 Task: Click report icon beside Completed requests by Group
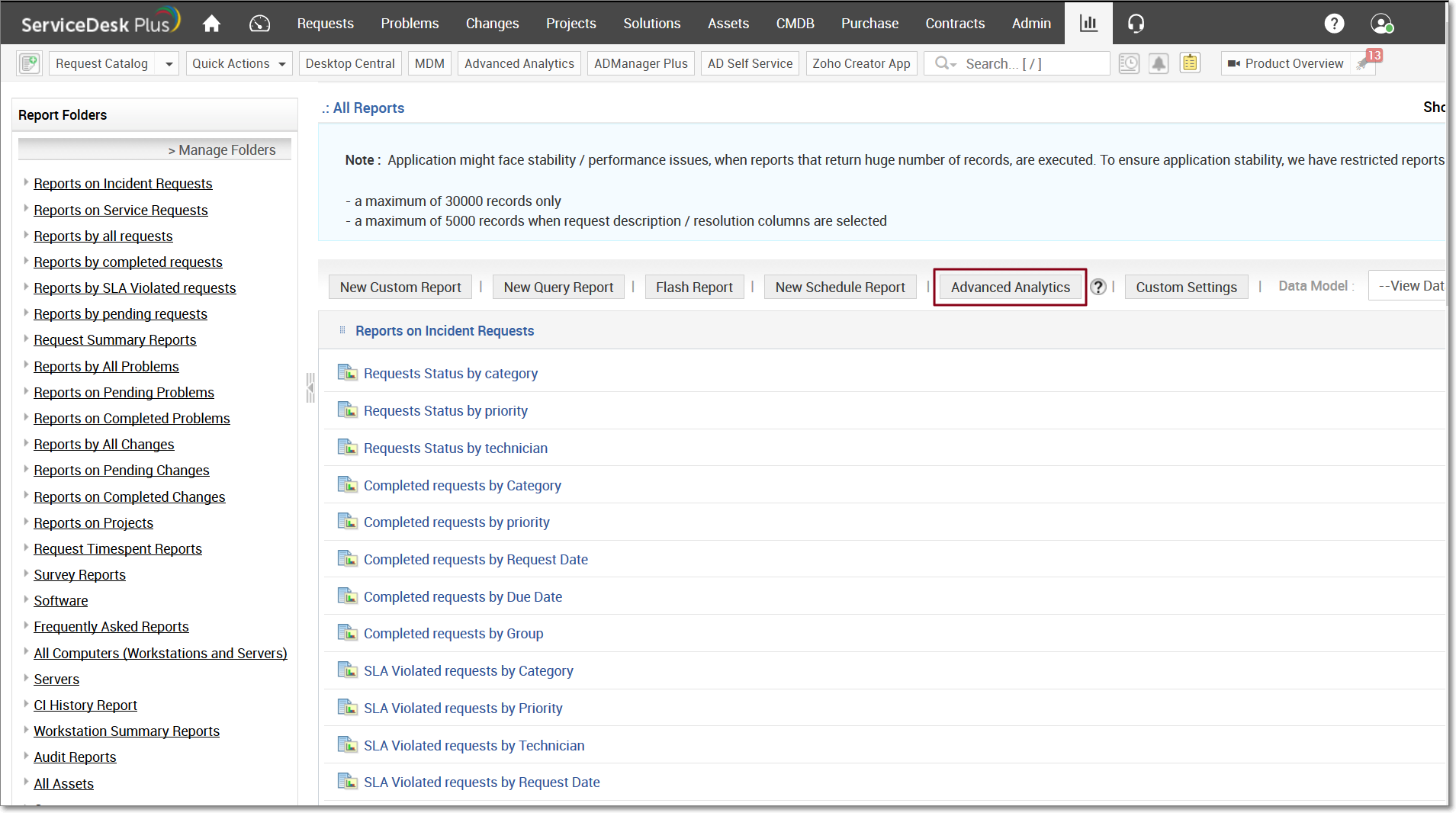(348, 632)
